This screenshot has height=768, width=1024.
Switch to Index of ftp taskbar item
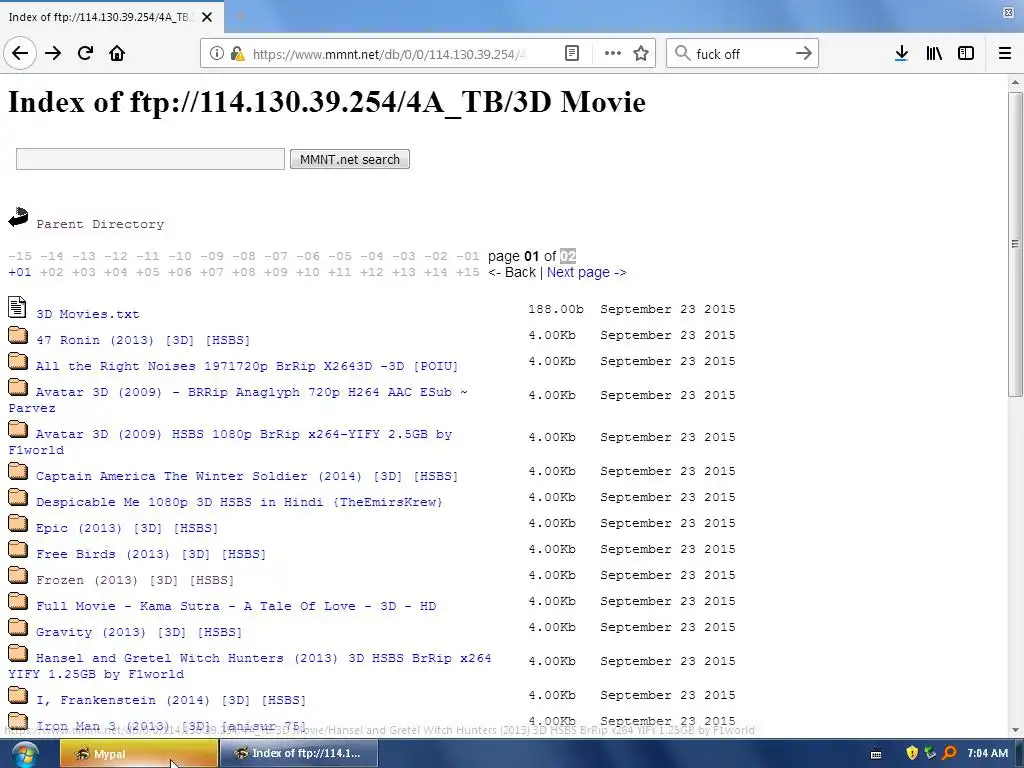click(x=298, y=754)
